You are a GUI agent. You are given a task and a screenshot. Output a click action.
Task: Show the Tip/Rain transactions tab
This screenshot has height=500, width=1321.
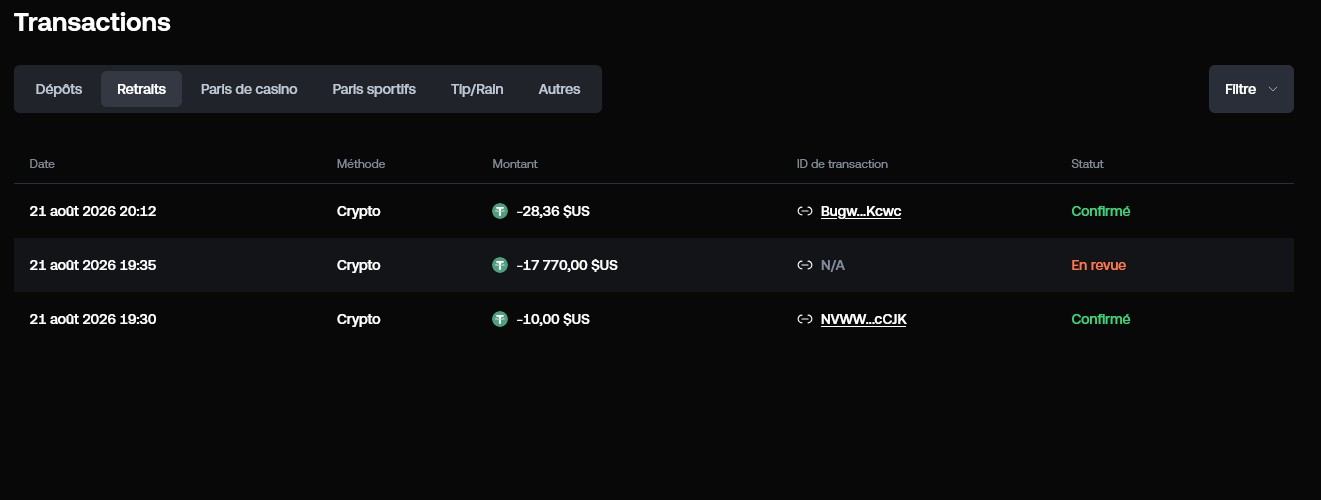[x=477, y=89]
